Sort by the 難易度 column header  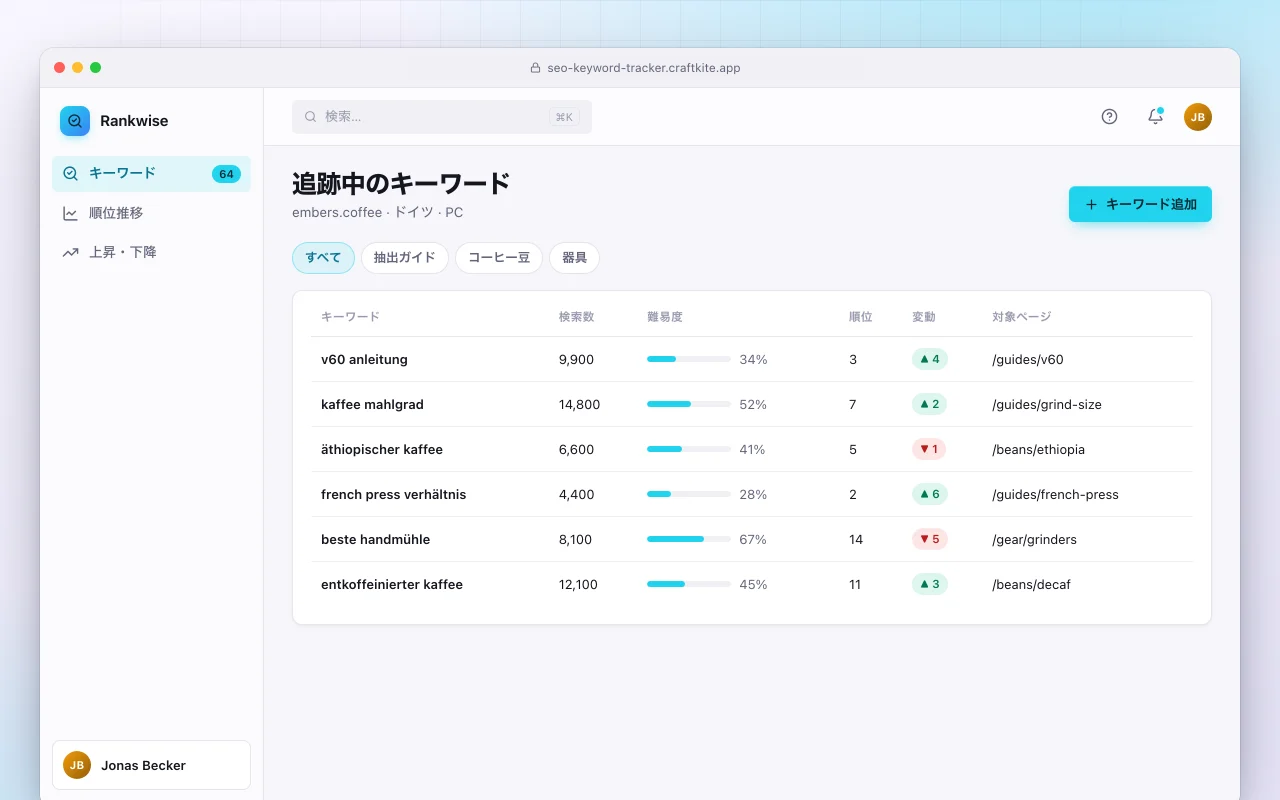[x=665, y=317]
